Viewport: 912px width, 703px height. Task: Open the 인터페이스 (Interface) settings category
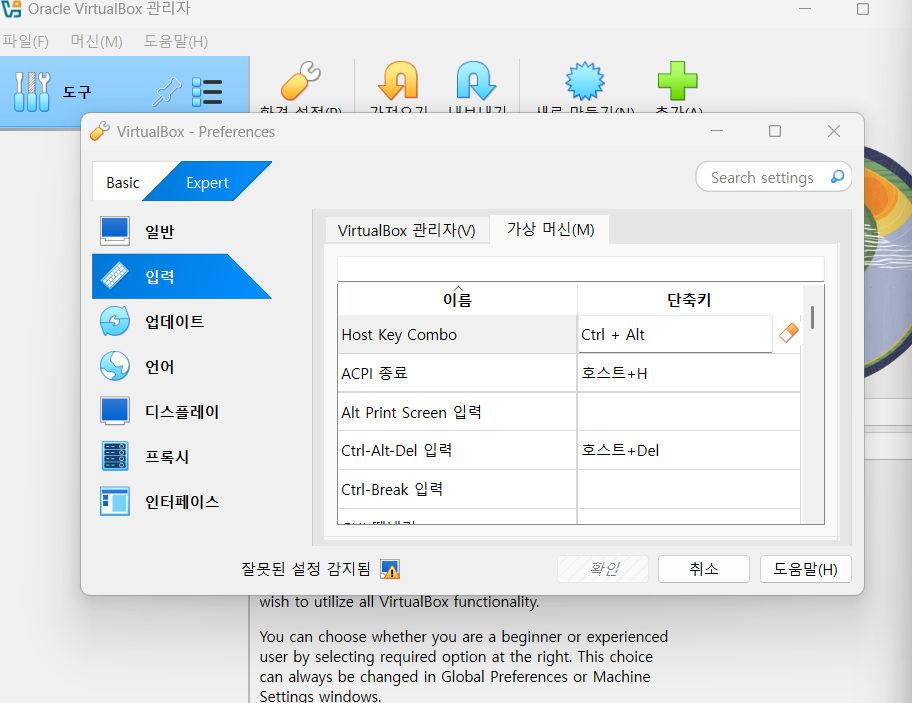click(181, 501)
